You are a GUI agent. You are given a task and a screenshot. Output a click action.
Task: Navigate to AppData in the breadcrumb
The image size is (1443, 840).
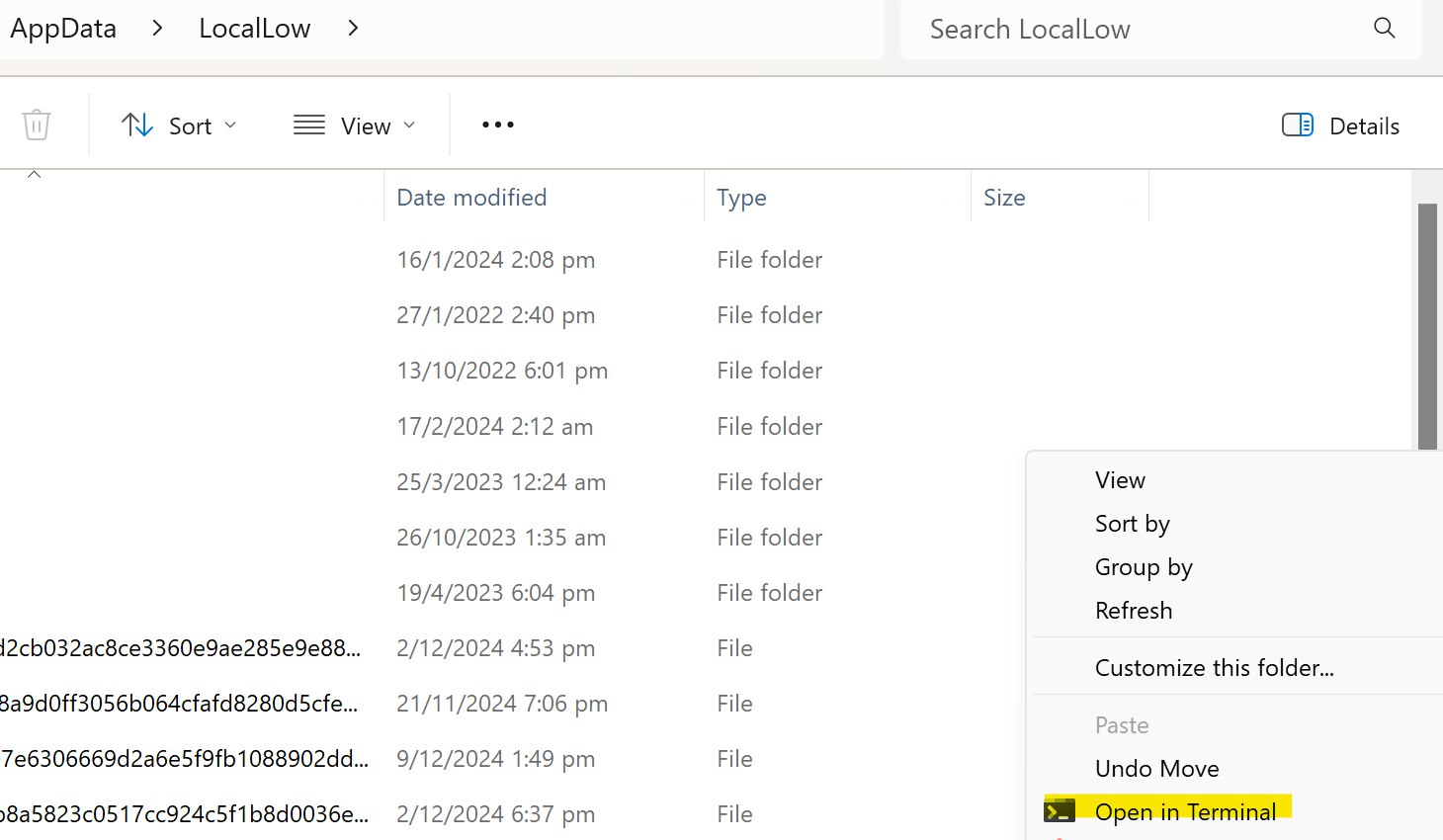[63, 29]
